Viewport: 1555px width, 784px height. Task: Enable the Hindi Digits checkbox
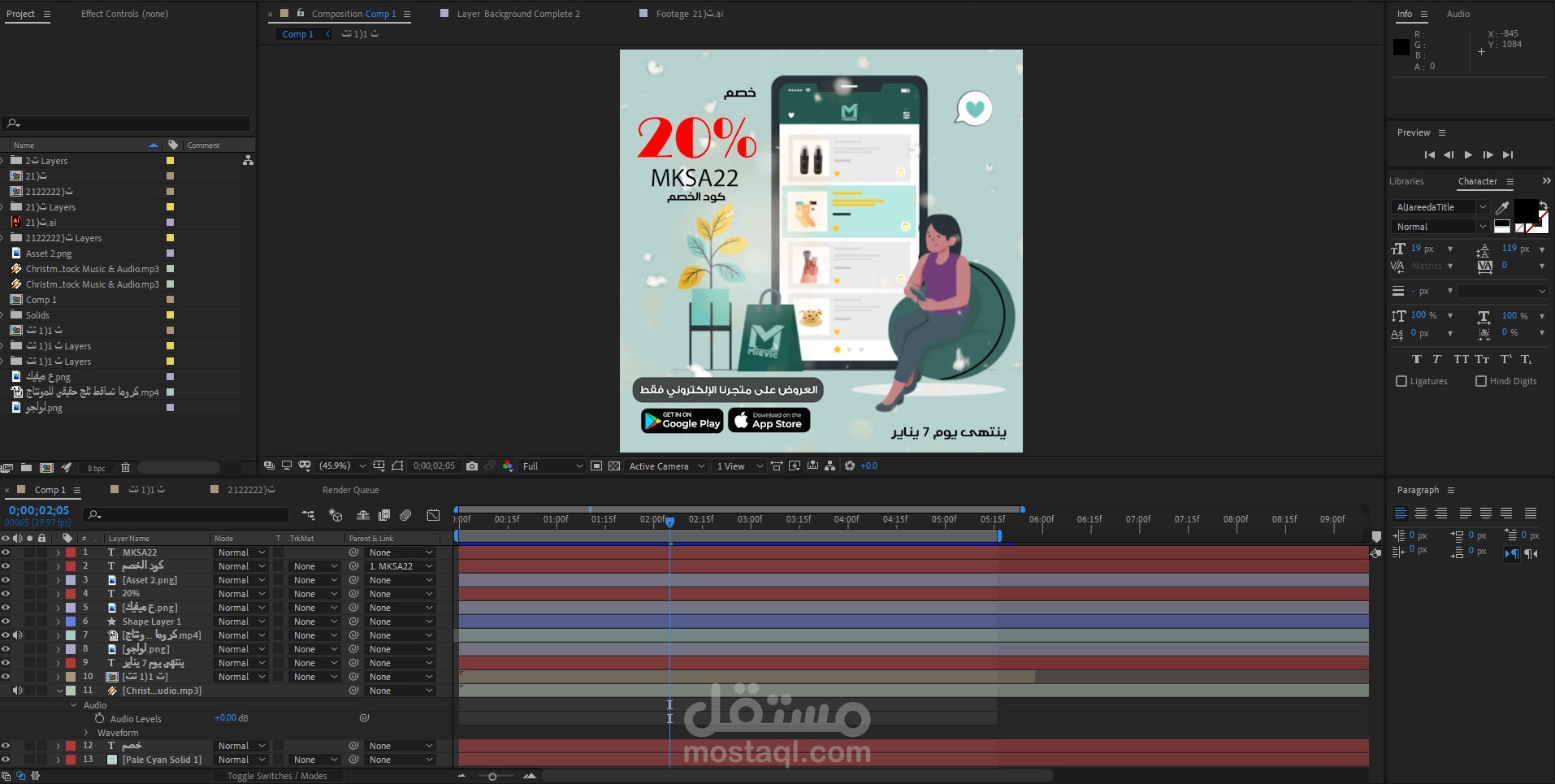click(x=1481, y=381)
